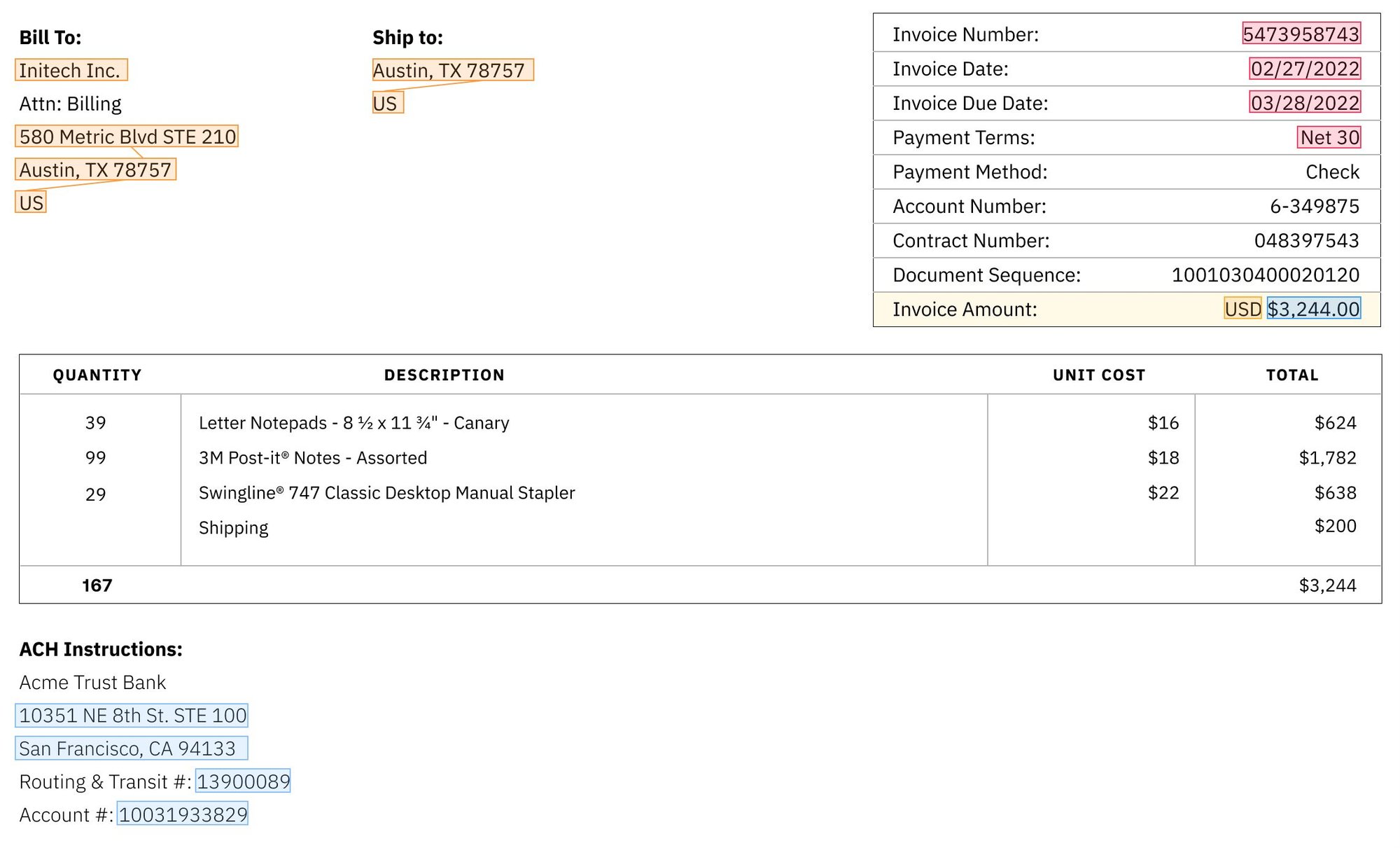1400x848 pixels.
Task: Click the payment method value Check
Action: tap(1332, 172)
